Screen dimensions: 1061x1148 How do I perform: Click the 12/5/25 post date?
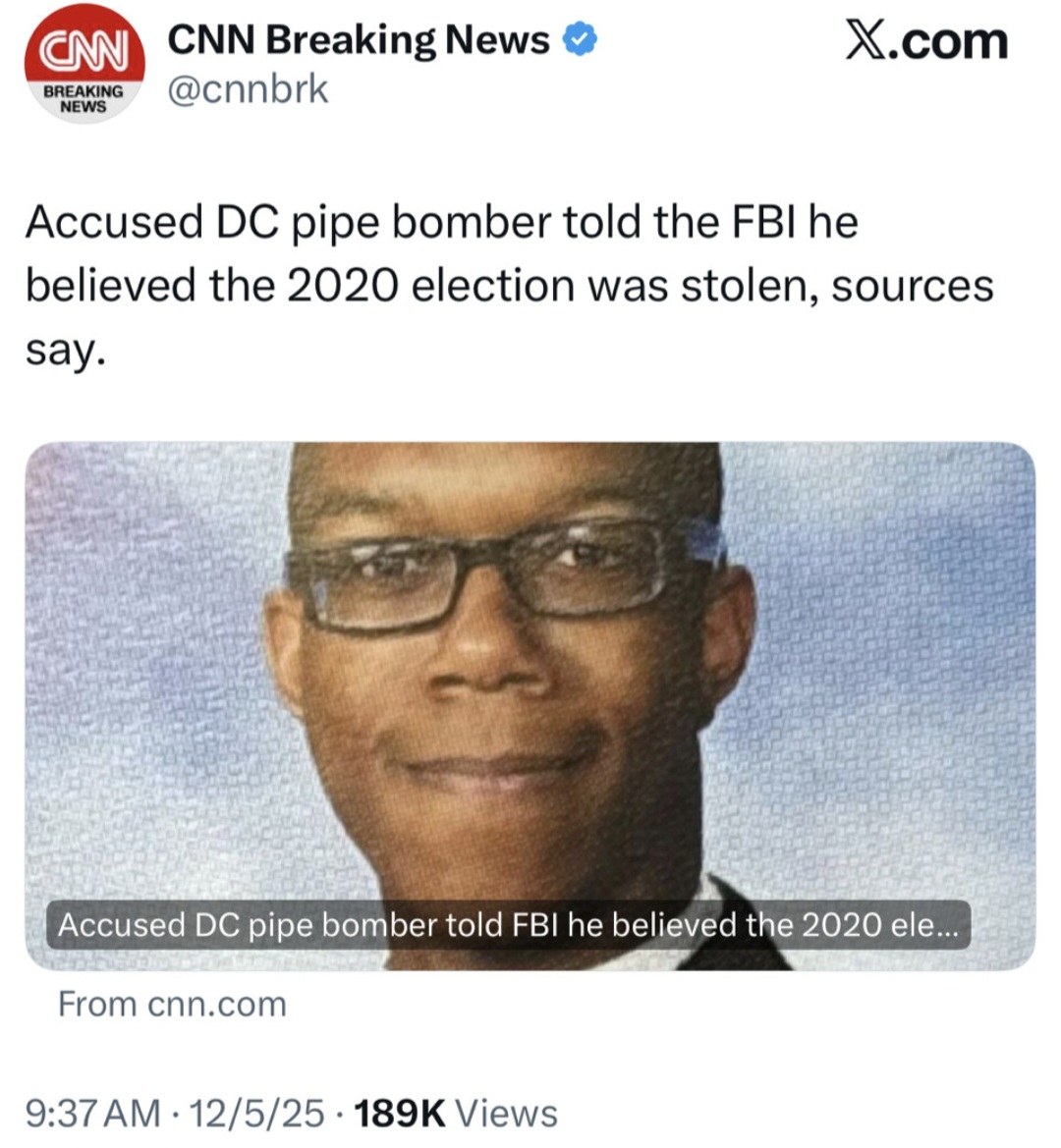pyautogui.click(x=256, y=1114)
